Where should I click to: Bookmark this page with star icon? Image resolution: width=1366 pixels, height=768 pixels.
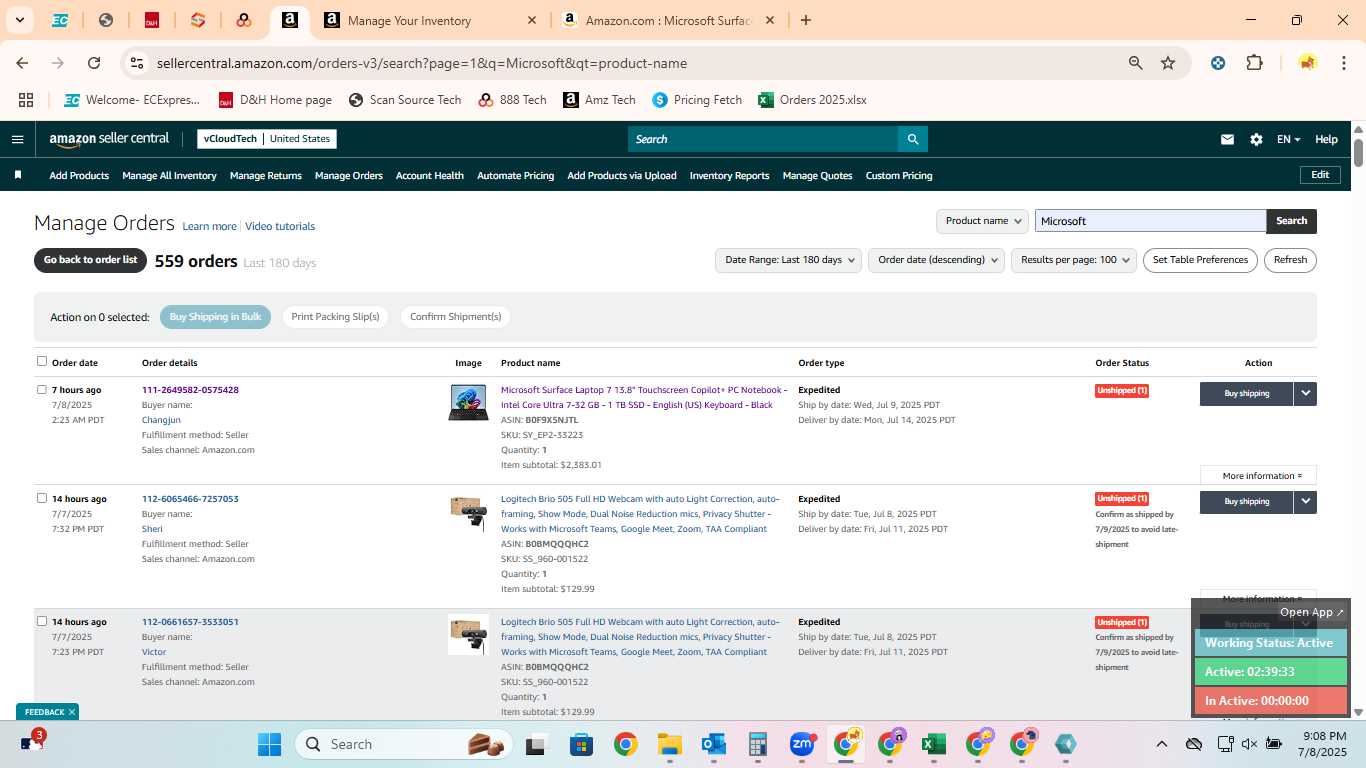coord(1168,63)
